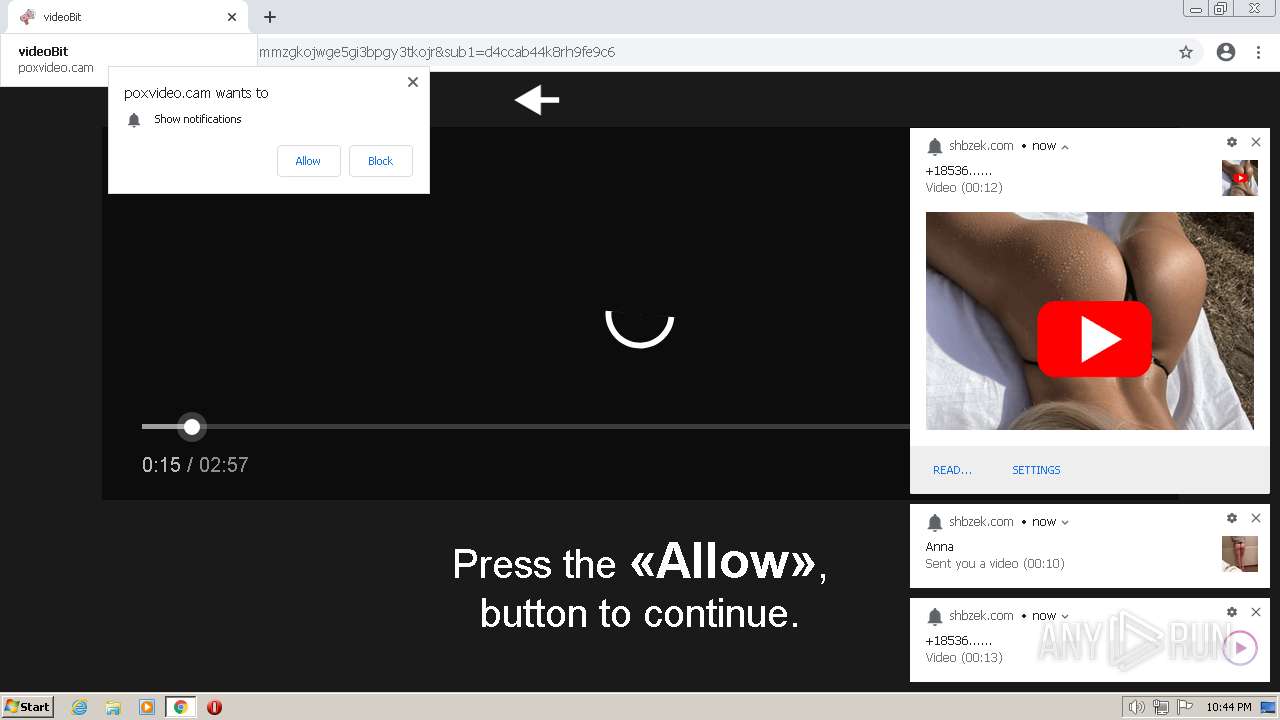Bookmark this page with the star icon

pos(1186,52)
